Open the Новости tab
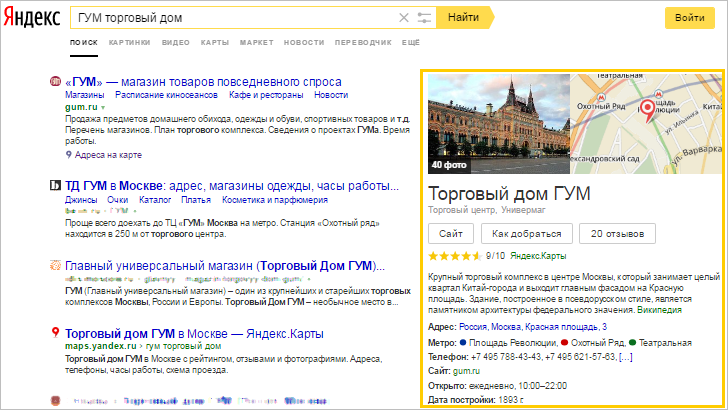Screen dimensions: 728x410 pyautogui.click(x=304, y=43)
